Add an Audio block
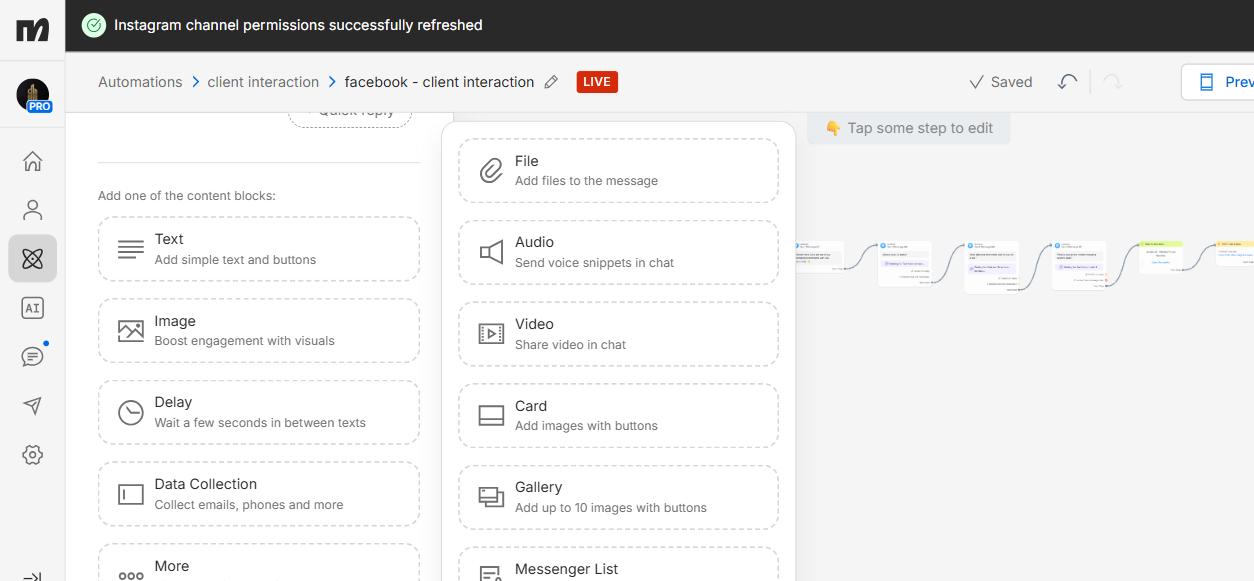Viewport: 1254px width, 581px height. 618,252
